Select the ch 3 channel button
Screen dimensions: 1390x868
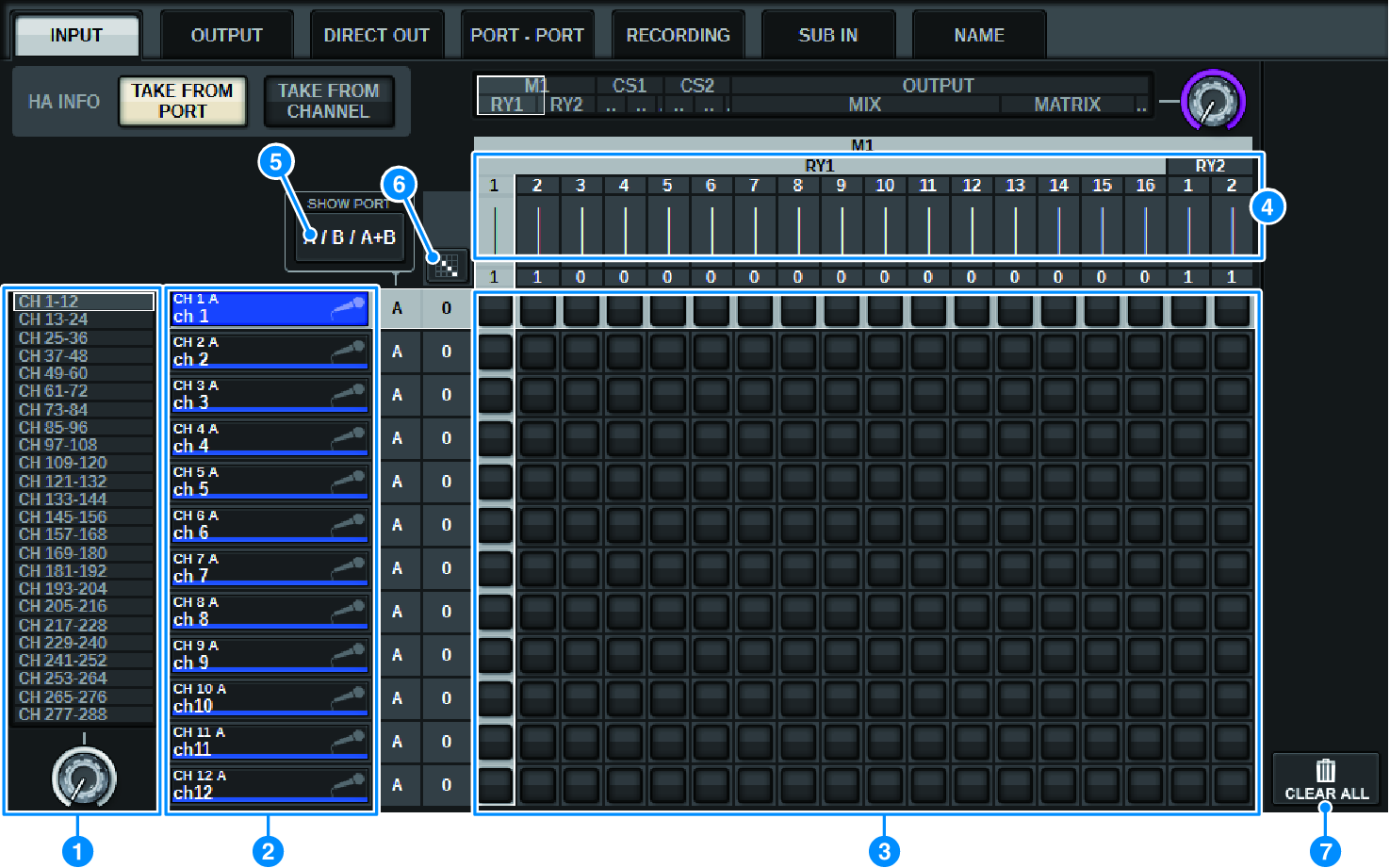click(x=270, y=395)
